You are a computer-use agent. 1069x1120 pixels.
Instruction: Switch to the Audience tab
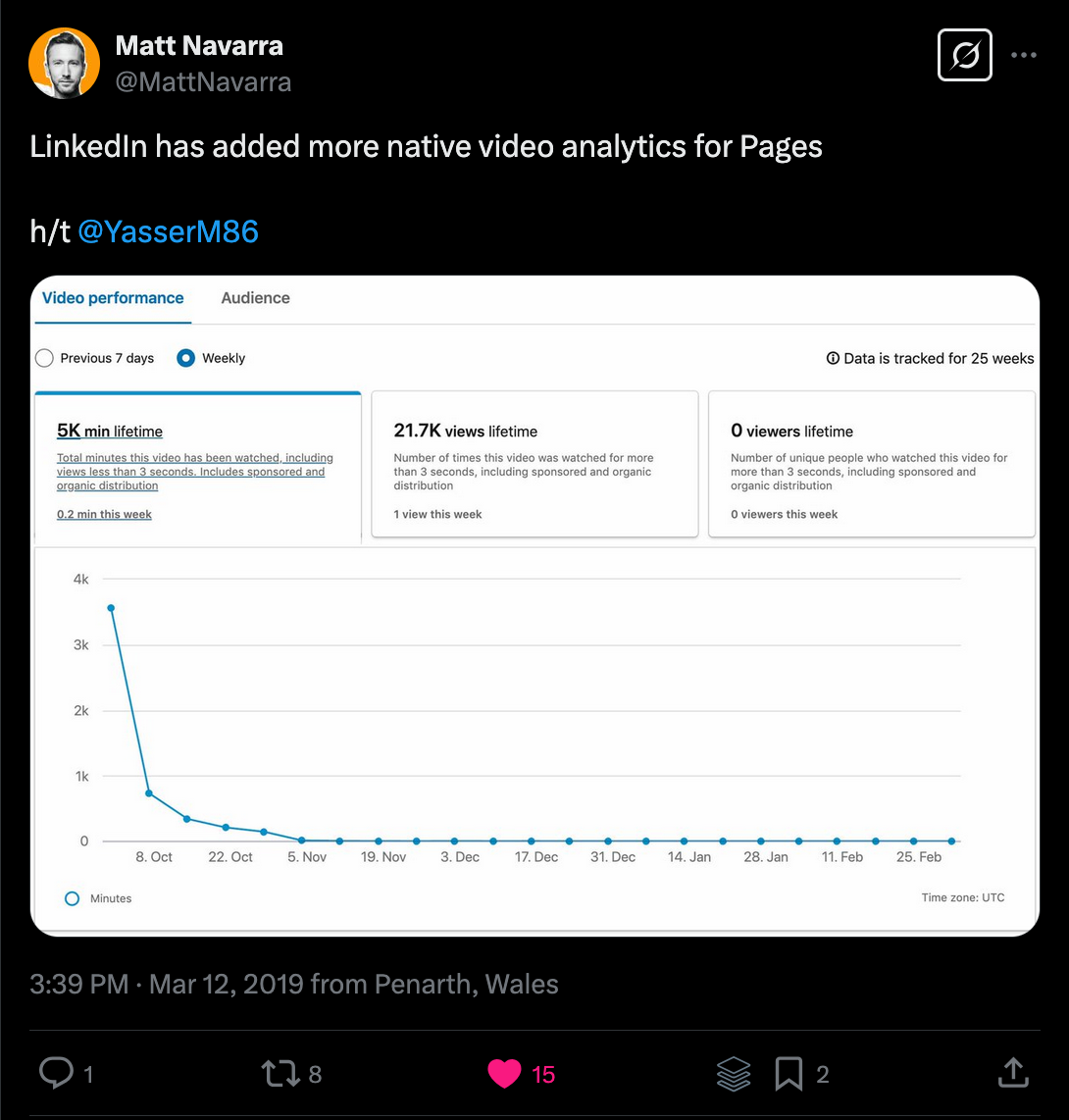point(255,298)
